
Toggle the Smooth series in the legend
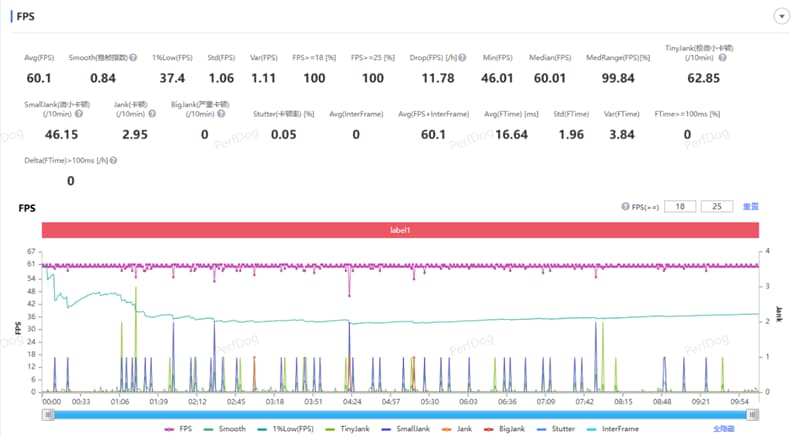[225, 429]
